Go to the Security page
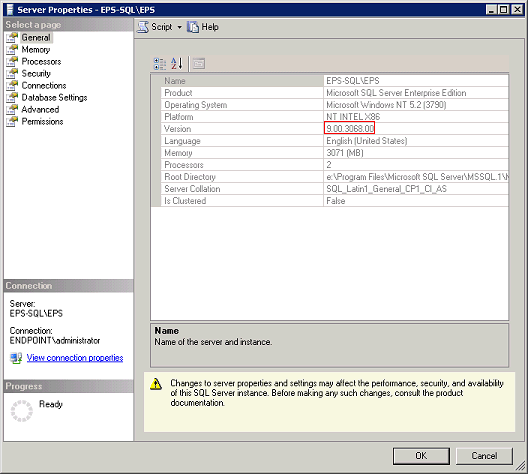Screen dimensions: 528x474 pyautogui.click(x=36, y=73)
